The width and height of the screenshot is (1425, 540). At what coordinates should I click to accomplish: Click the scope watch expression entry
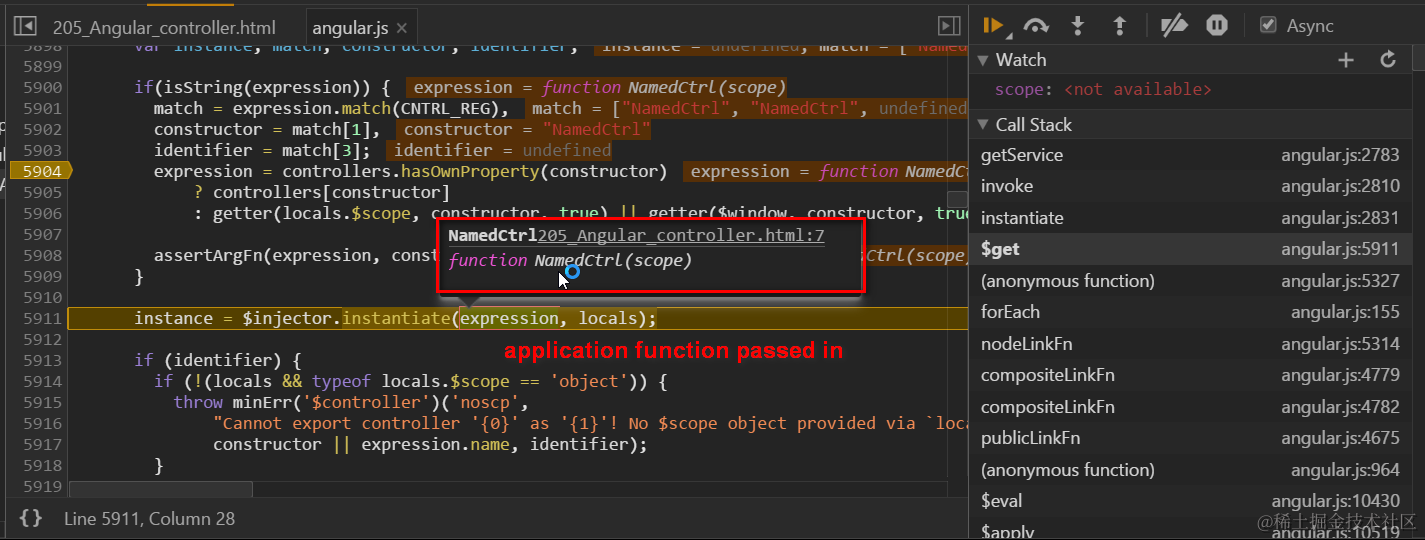(x=1103, y=90)
